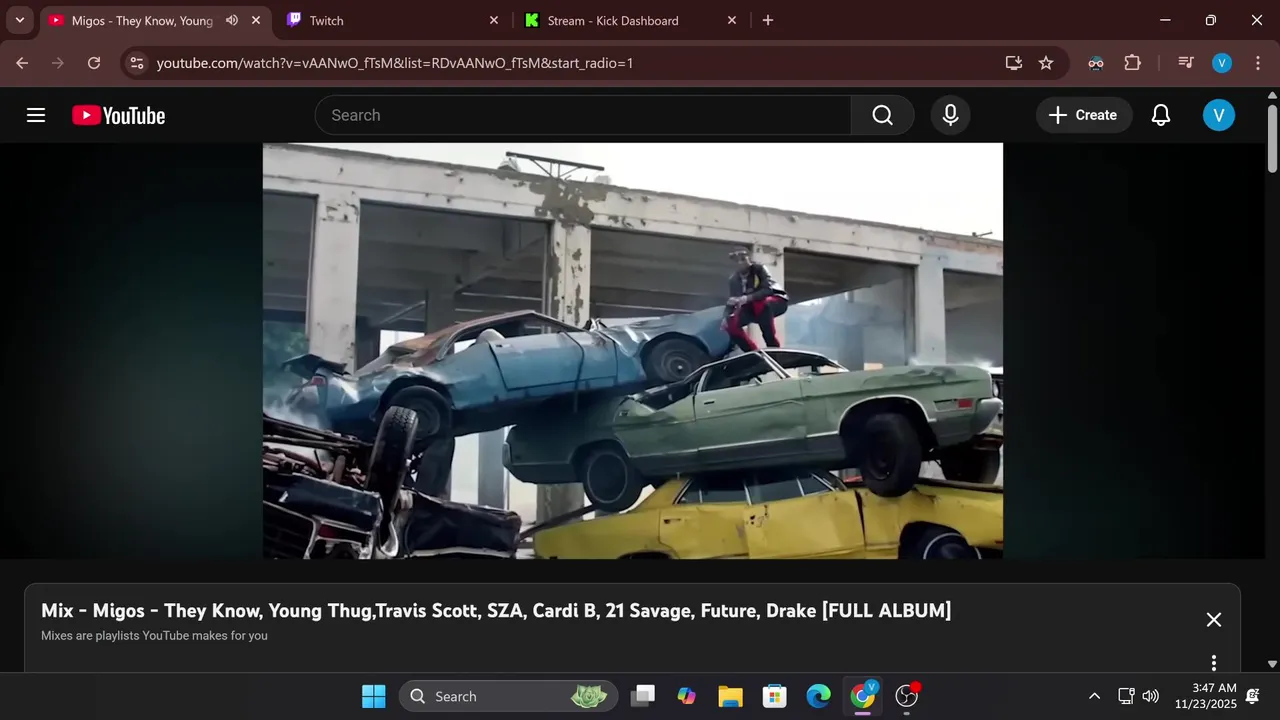Show hidden system tray icons

[1094, 696]
